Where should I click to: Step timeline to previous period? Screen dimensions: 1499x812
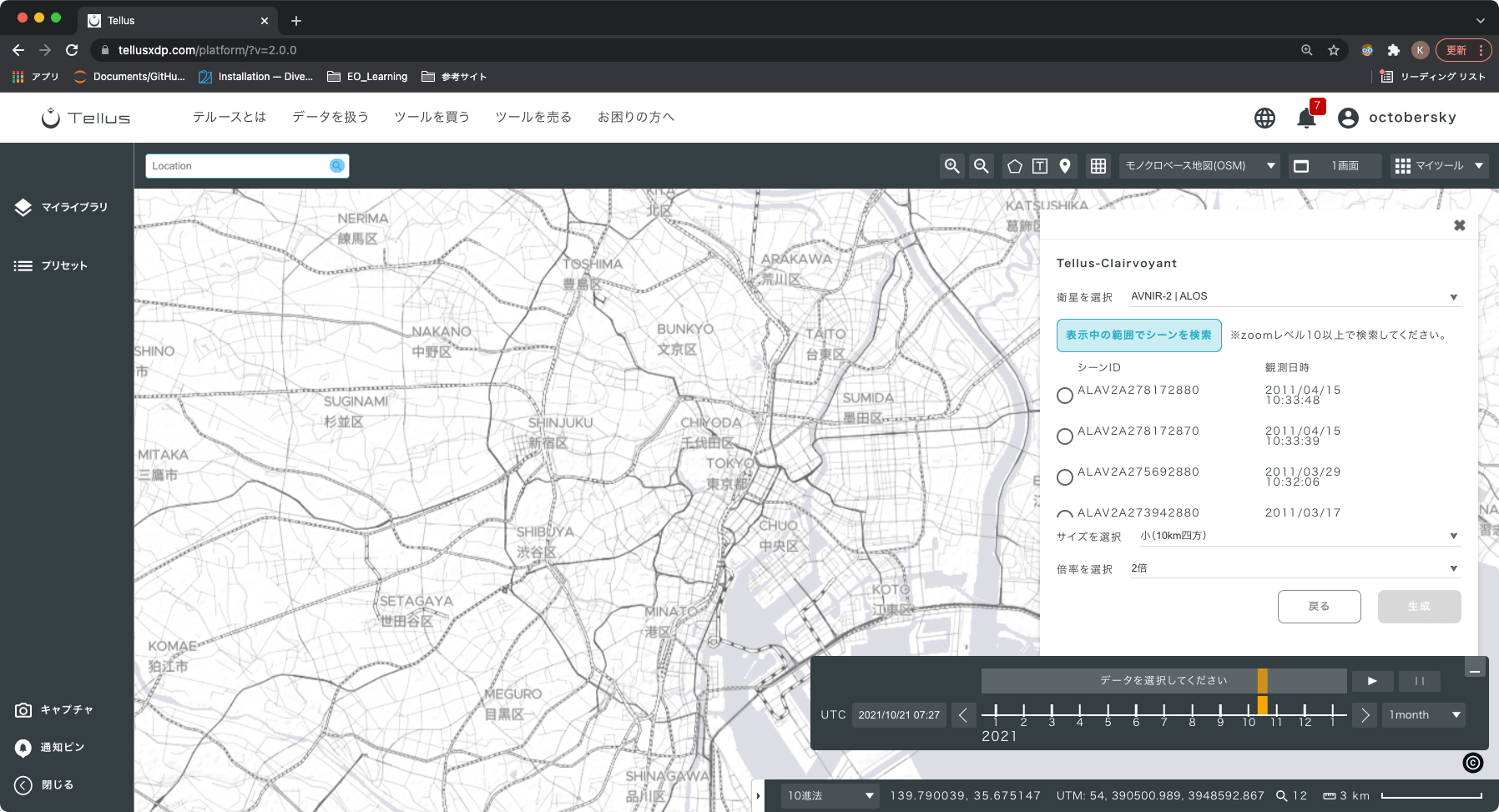tap(963, 715)
